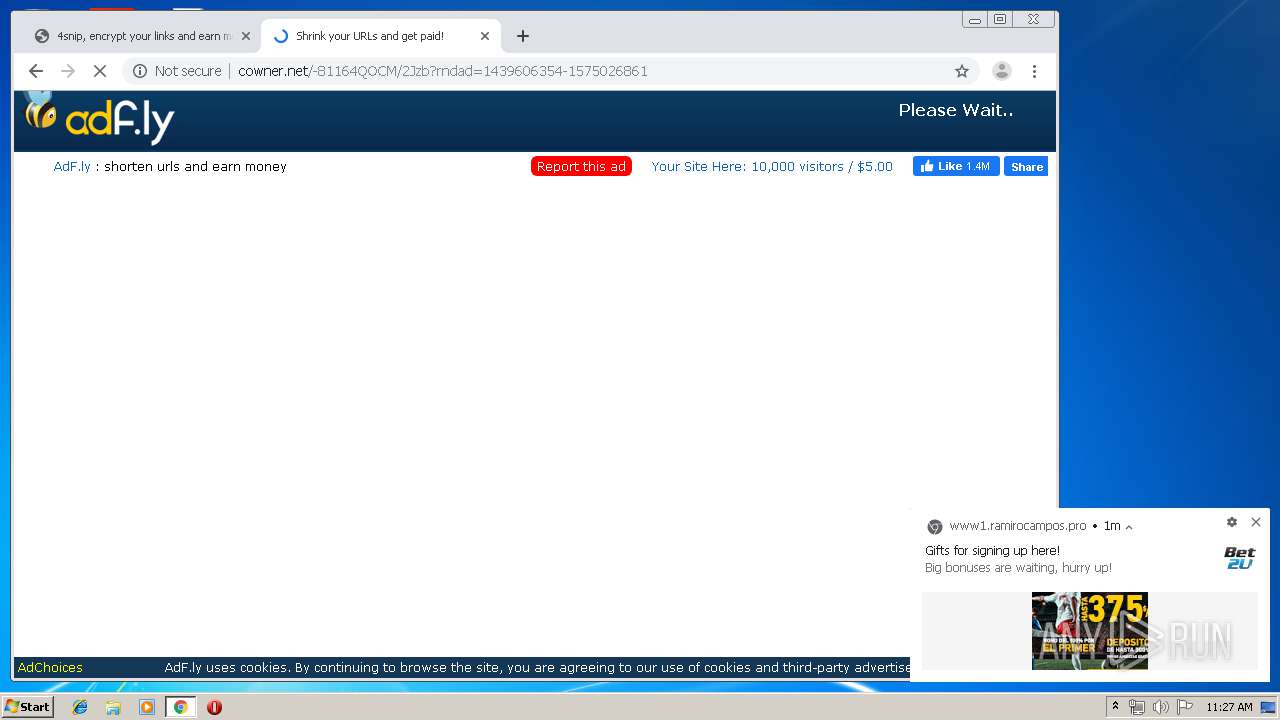Click the adf.ly bee logo
Screen dimensions: 1280x720
[x=98, y=118]
